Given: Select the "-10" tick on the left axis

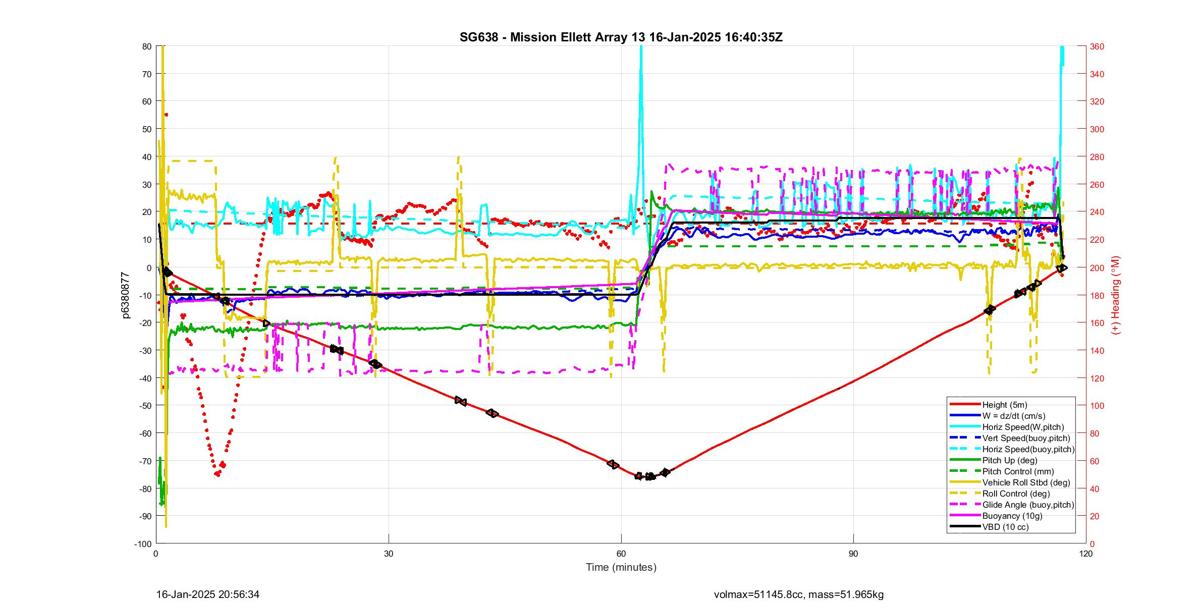Looking at the screenshot, I should tap(143, 295).
